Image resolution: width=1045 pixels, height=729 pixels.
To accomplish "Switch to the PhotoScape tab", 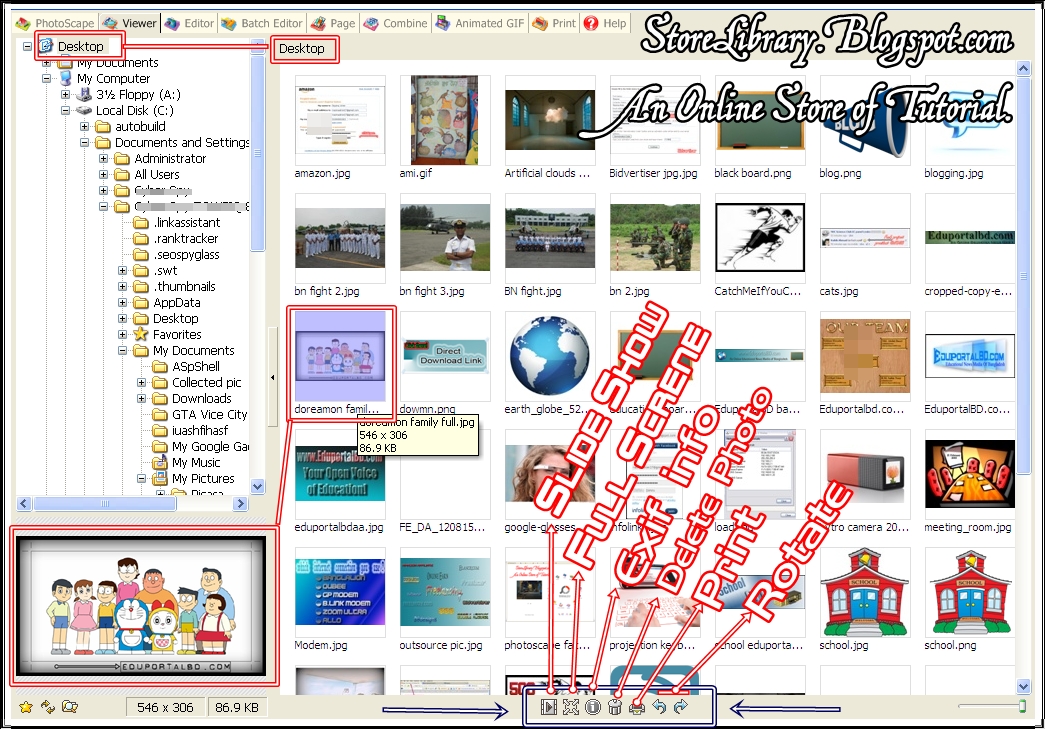I will 56,23.
